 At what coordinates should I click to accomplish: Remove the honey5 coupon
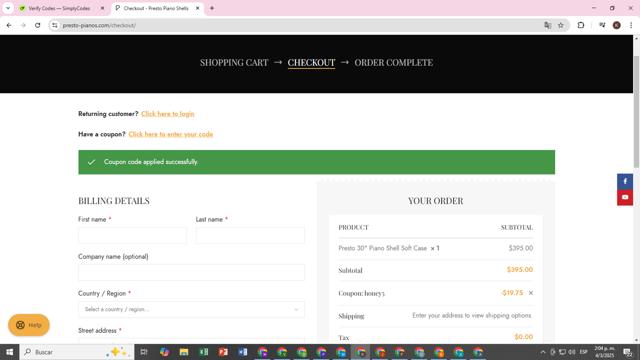click(531, 293)
